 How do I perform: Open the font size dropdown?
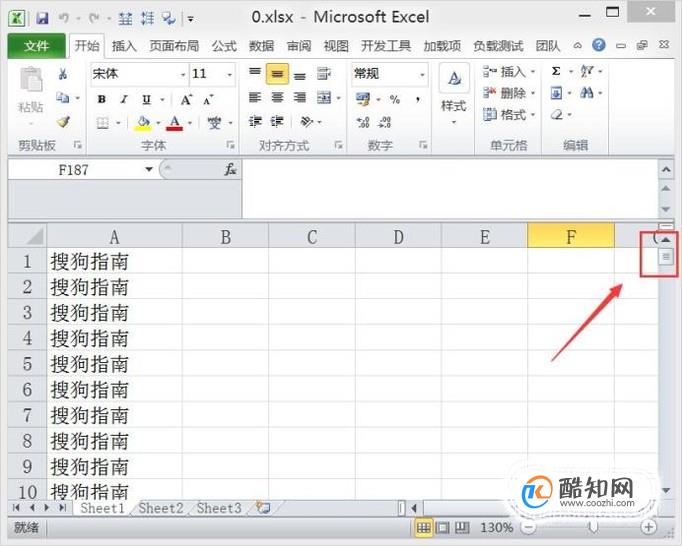pos(230,74)
